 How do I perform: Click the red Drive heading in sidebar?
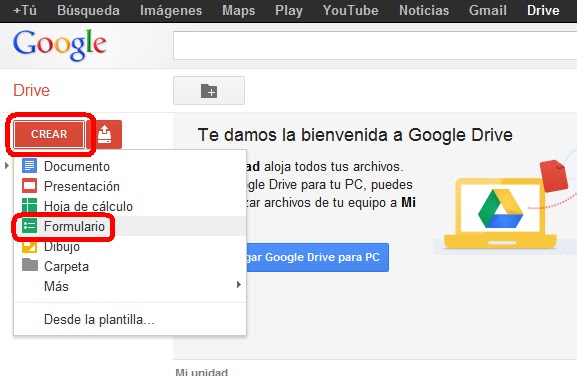[31, 91]
